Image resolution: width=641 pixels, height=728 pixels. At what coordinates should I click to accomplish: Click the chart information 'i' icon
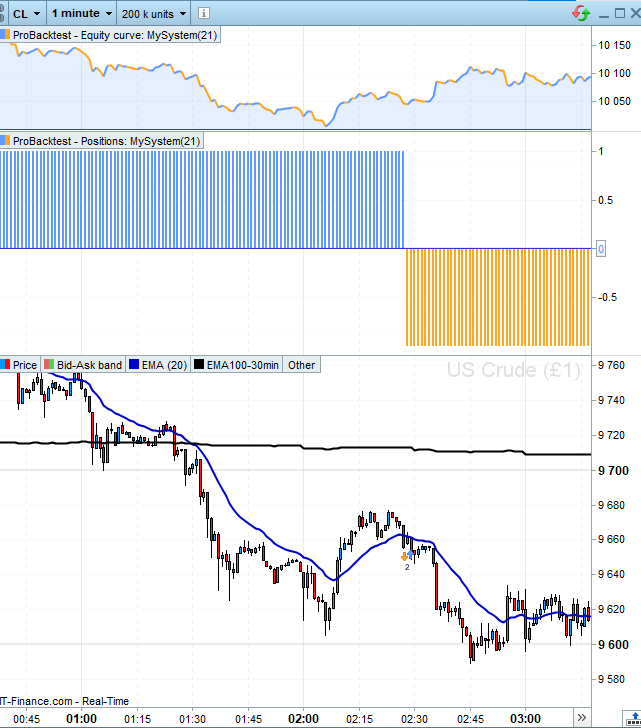pos(203,13)
